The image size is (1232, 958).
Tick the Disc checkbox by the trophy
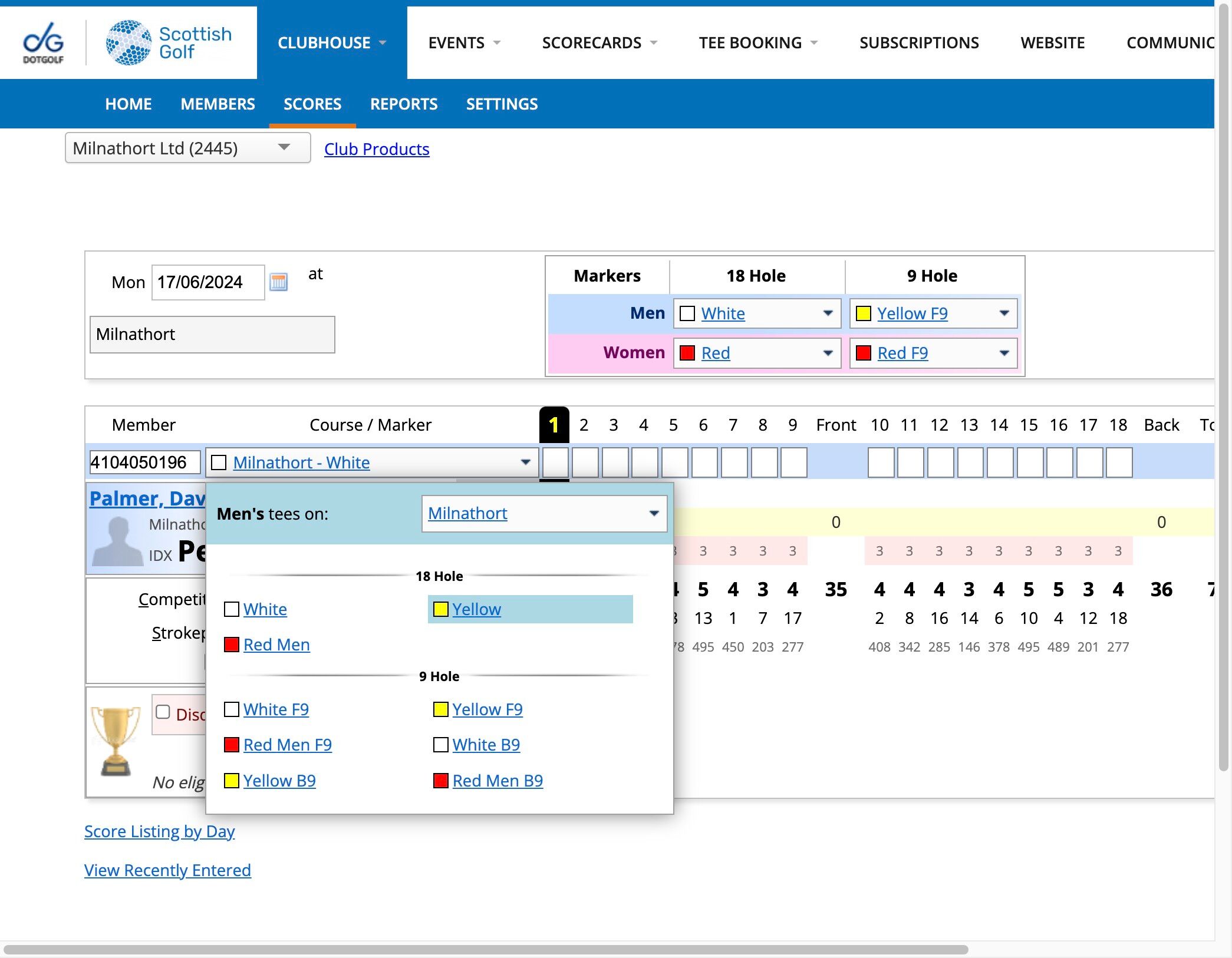point(163,712)
